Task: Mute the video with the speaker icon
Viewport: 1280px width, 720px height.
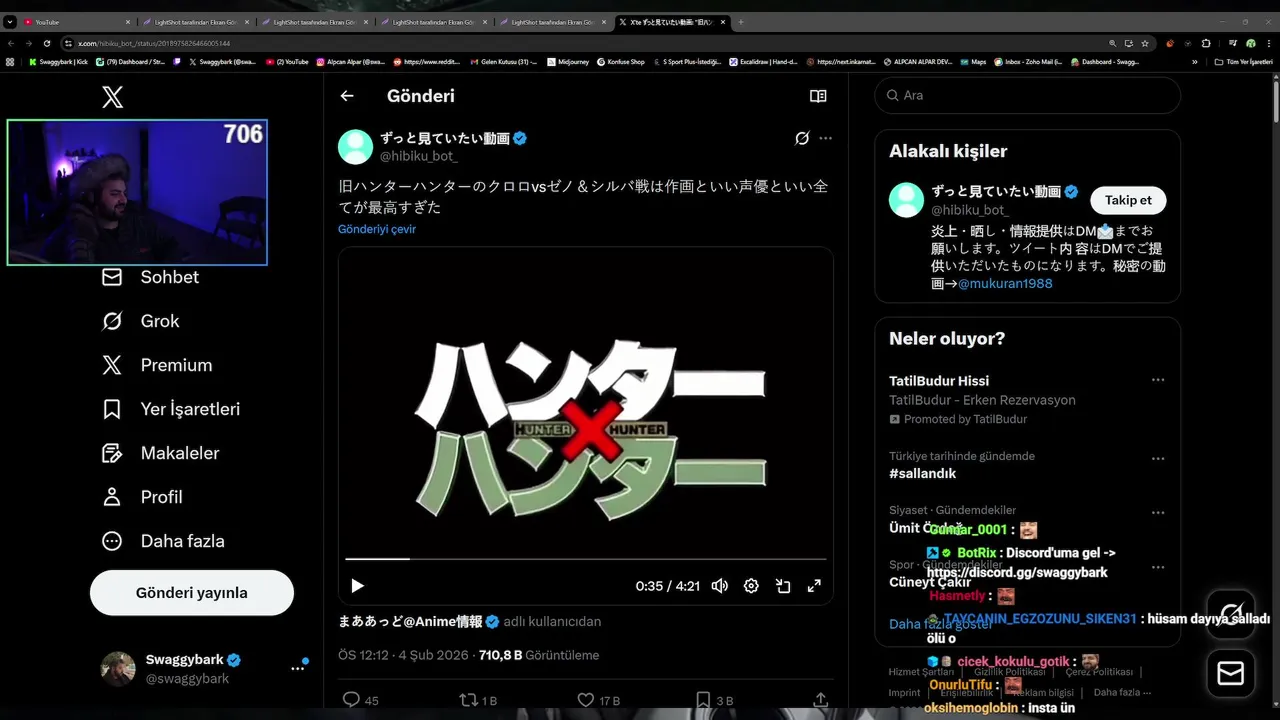Action: [x=719, y=586]
